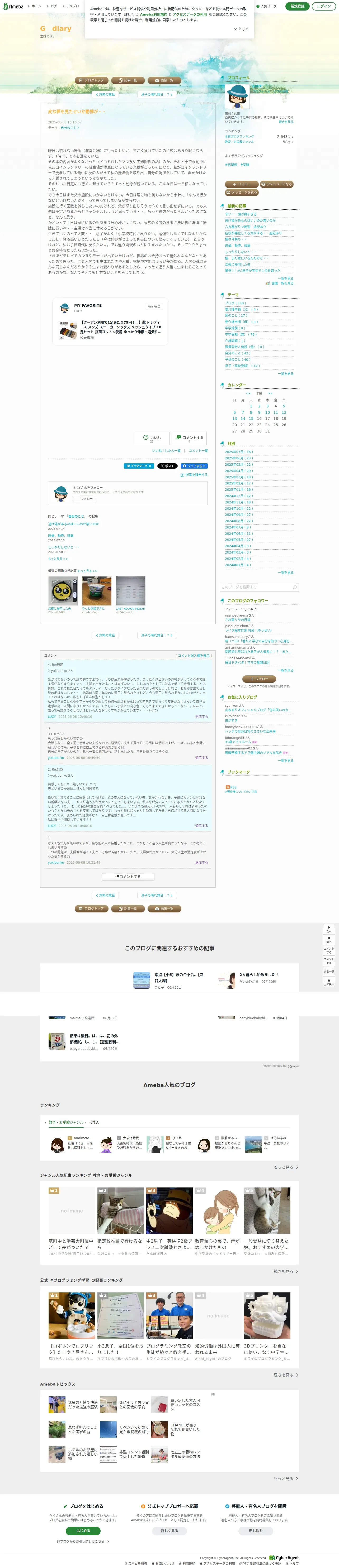Open the RSS feed icon link
339x1568 pixels.
click(230, 787)
